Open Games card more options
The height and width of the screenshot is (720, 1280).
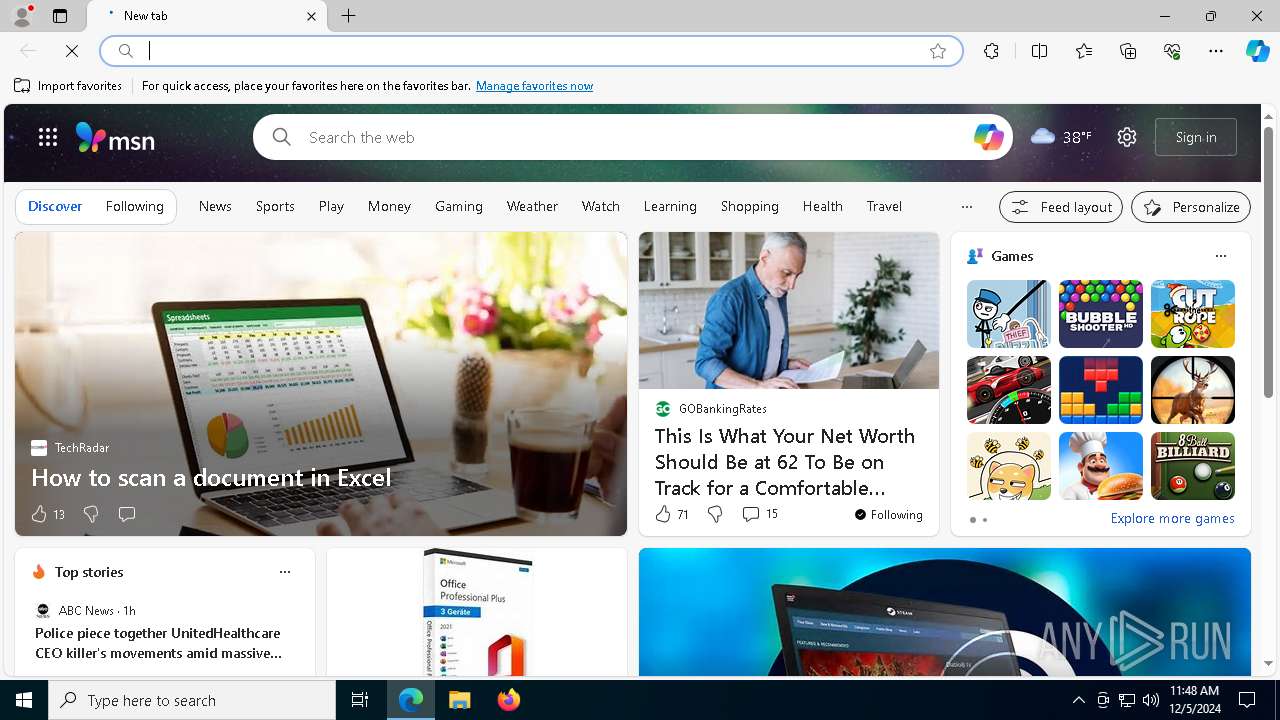[1221, 256]
